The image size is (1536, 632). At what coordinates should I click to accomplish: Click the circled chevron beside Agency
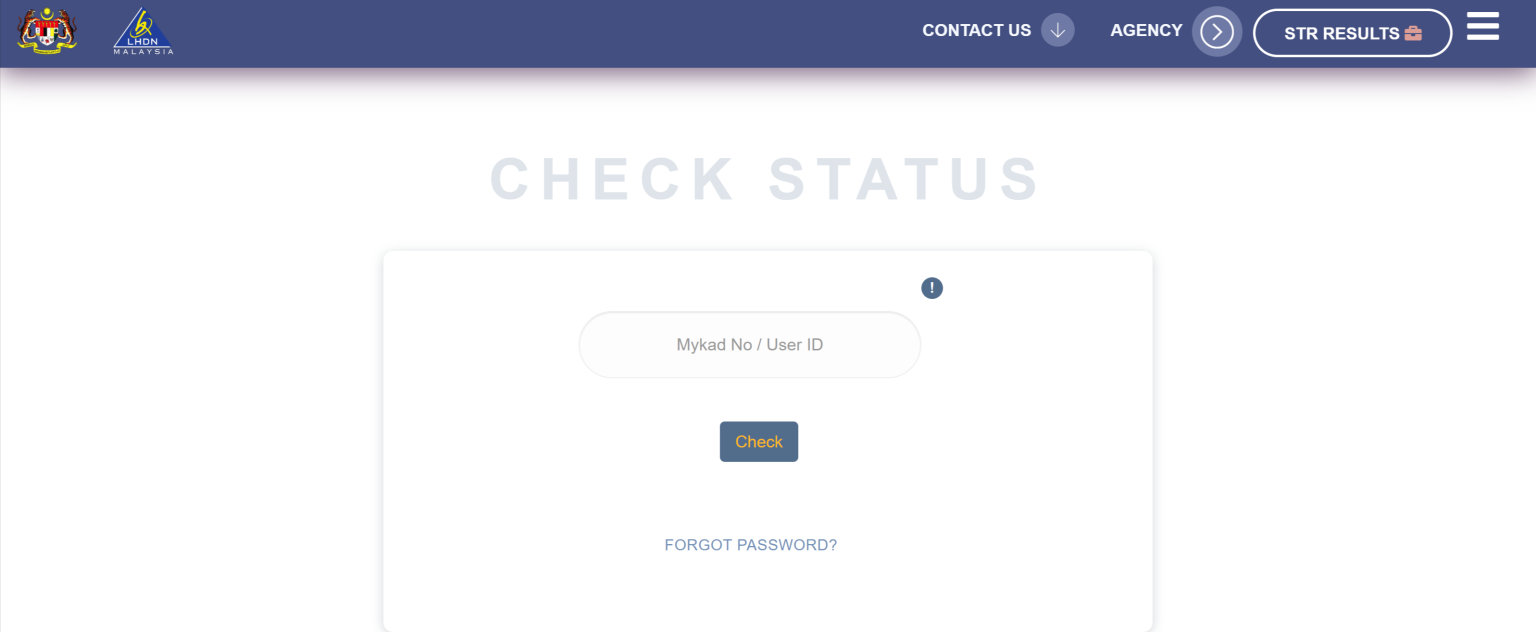click(x=1216, y=32)
